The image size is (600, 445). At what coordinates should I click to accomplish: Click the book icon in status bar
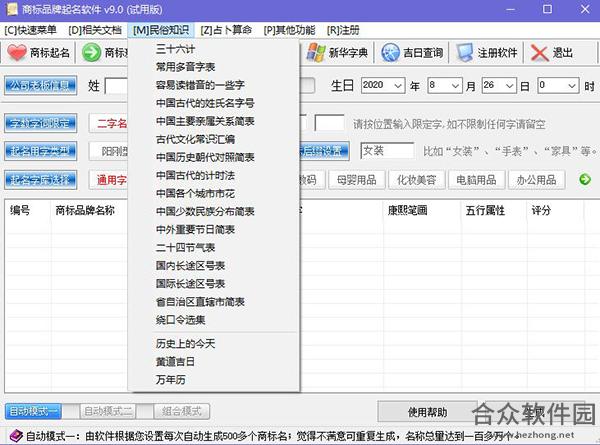click(x=16, y=436)
